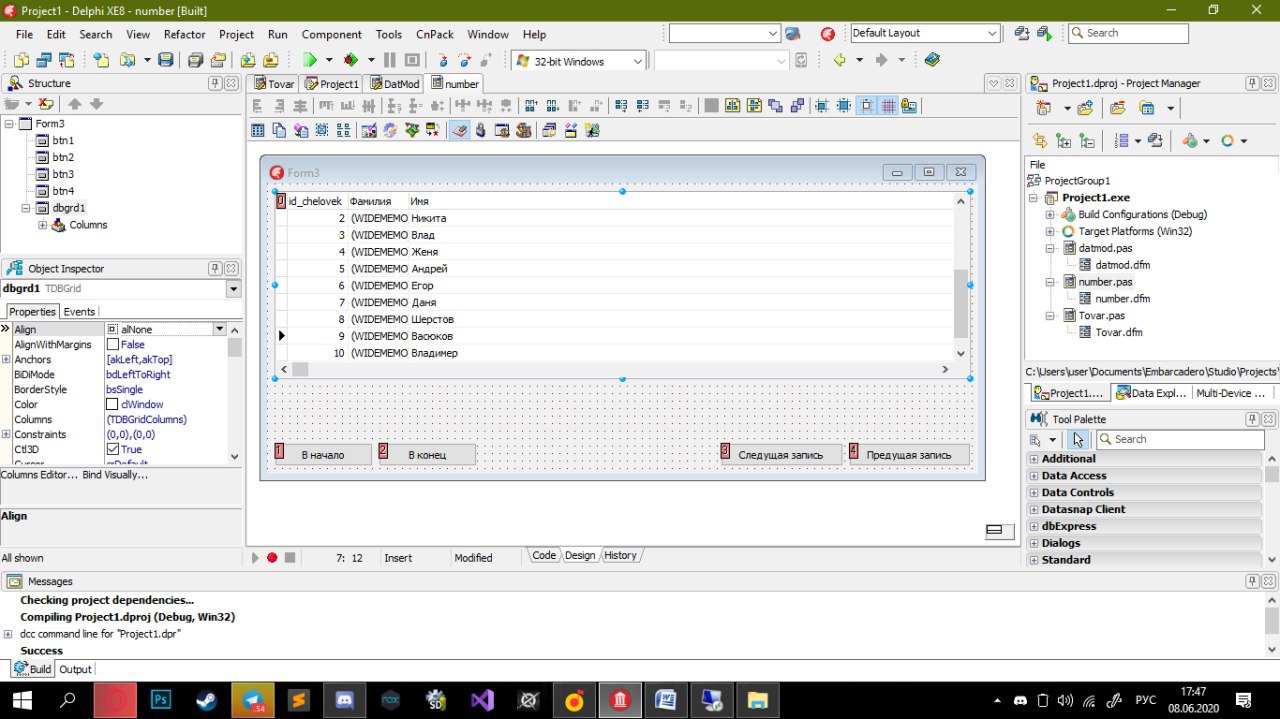Open Discord from the Windows taskbar

point(344,699)
